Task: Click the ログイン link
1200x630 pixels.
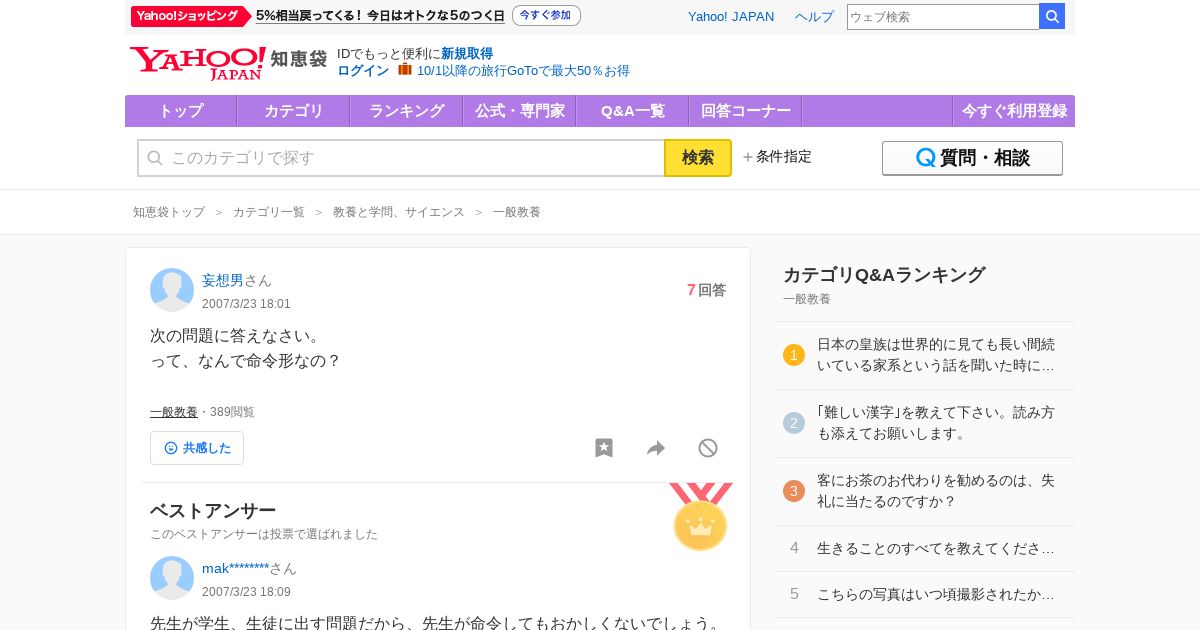Action: tap(363, 71)
